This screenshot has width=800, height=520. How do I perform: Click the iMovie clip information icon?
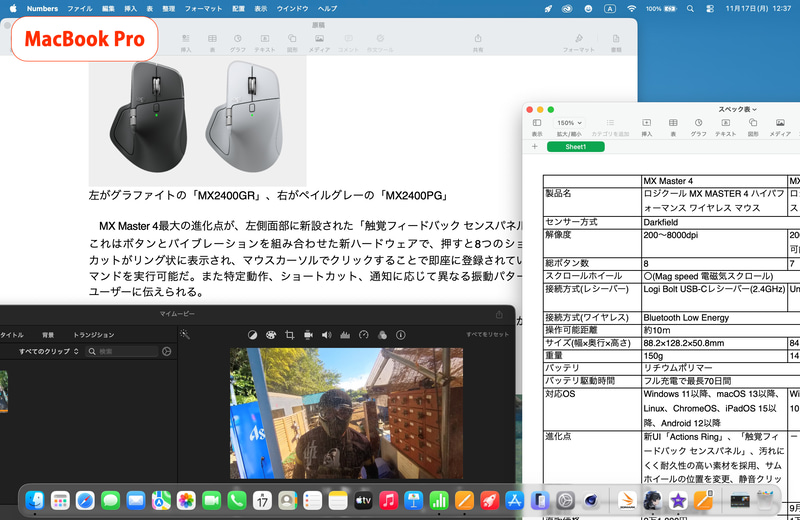pos(401,335)
